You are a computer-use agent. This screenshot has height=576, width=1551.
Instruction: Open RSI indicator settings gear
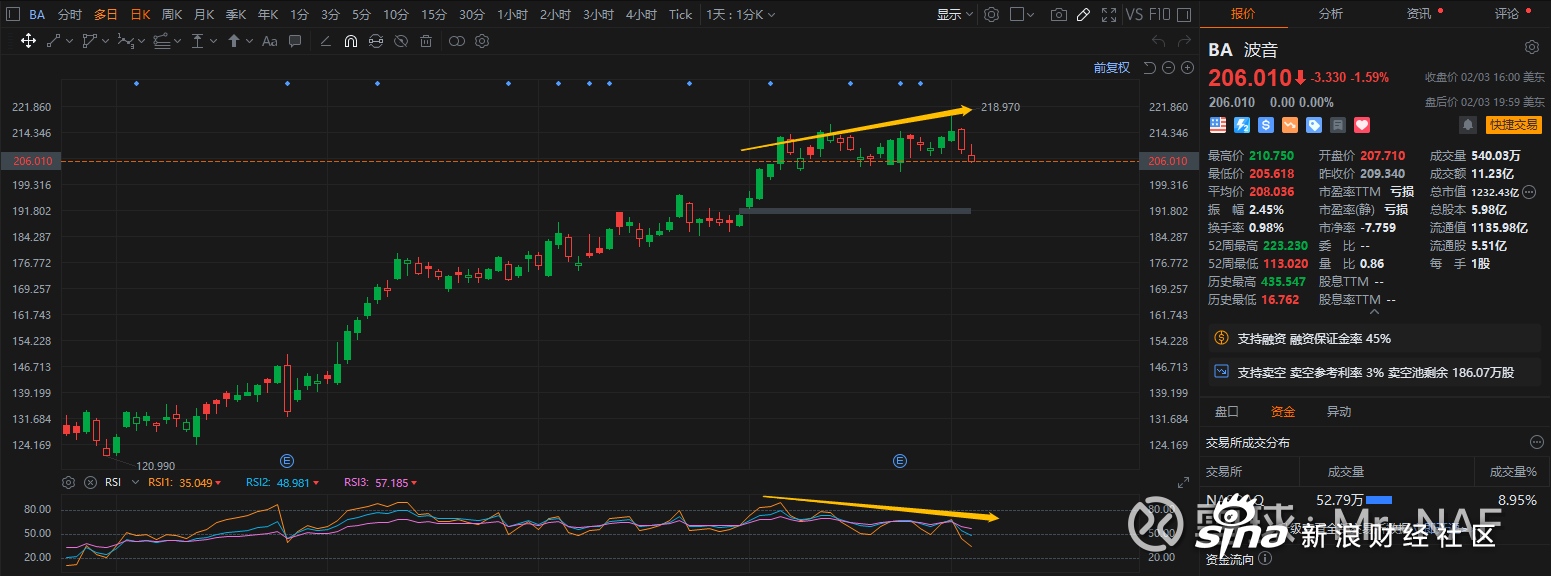click(x=68, y=482)
